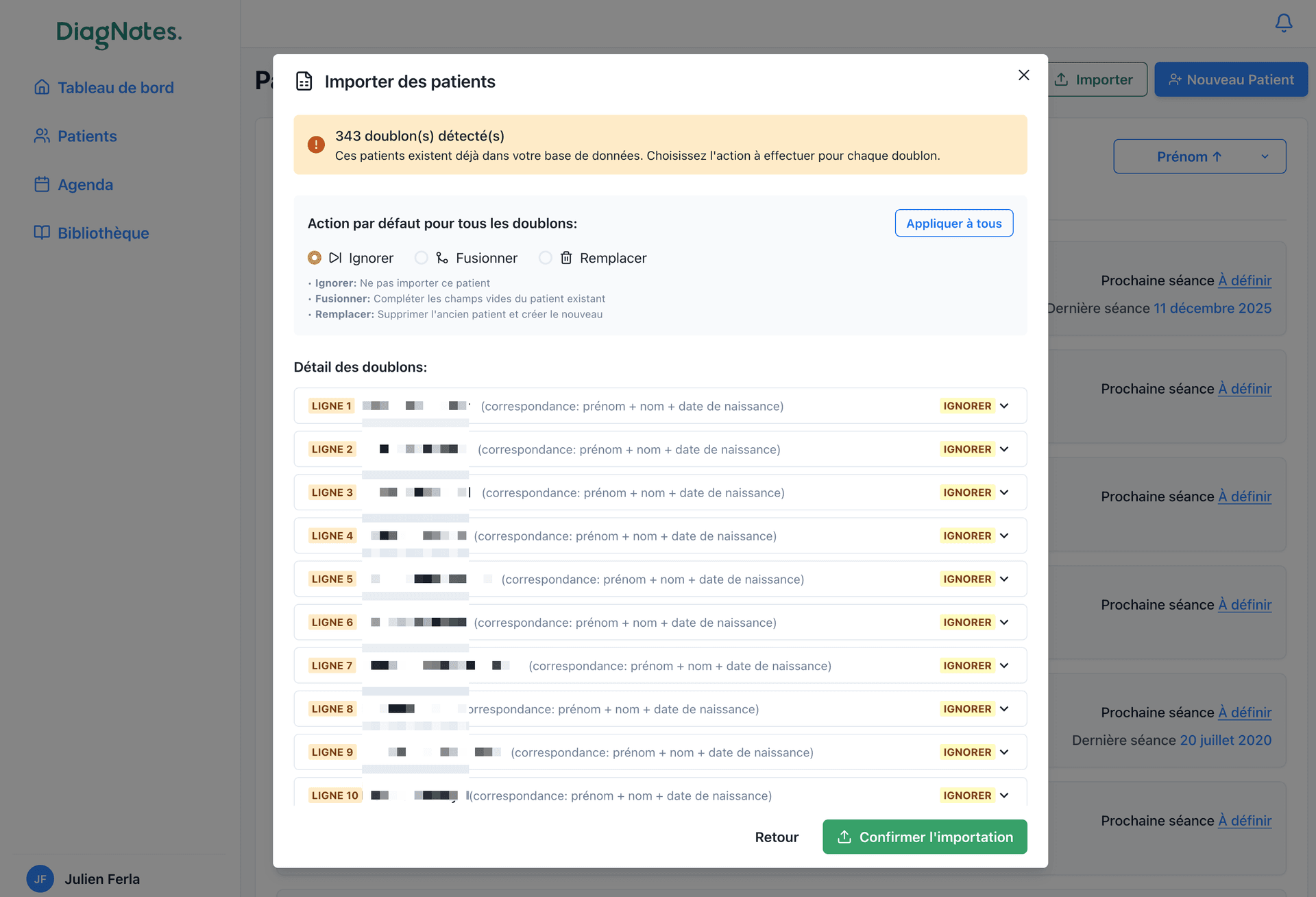Select the Fusionner radio button

tap(422, 257)
